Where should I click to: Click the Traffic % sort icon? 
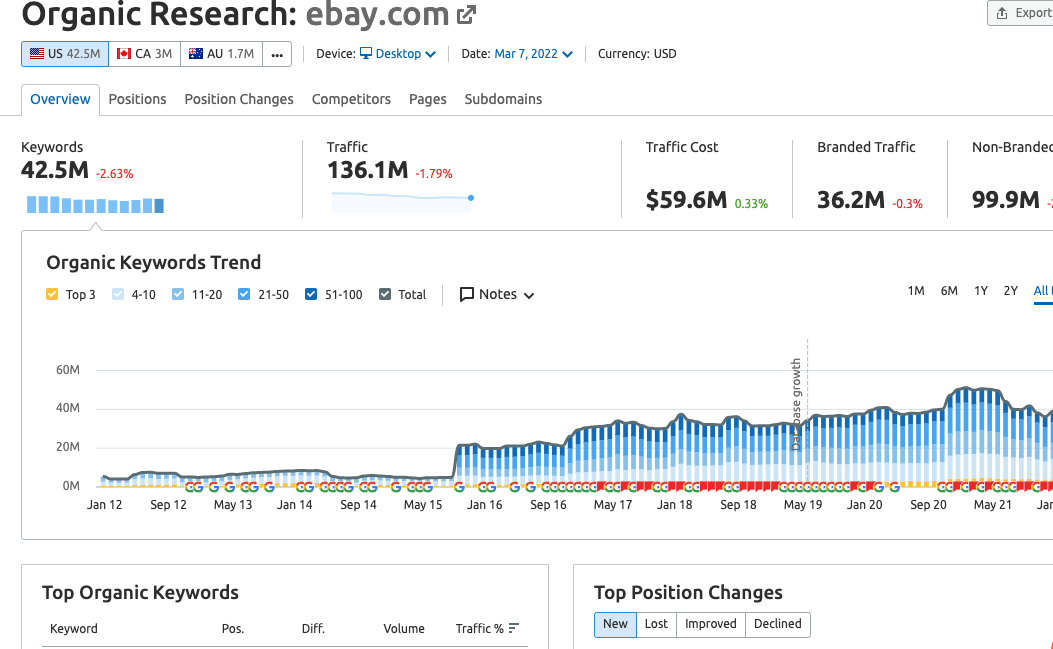pos(514,629)
